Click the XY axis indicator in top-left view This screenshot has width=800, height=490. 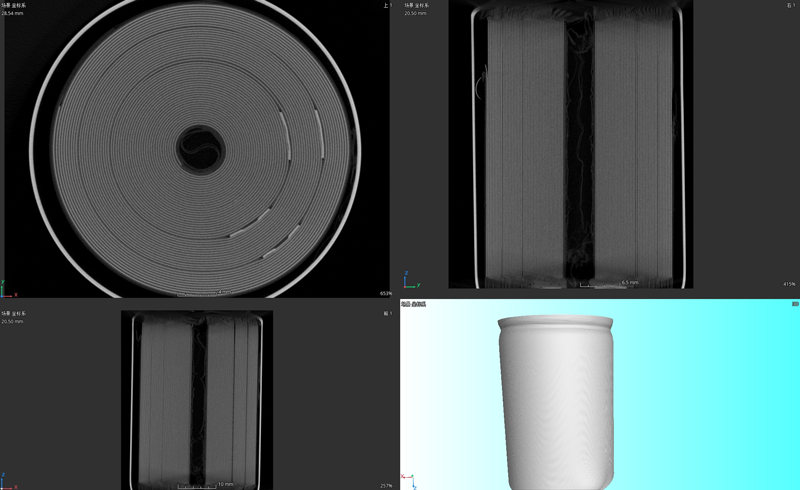tap(7, 289)
